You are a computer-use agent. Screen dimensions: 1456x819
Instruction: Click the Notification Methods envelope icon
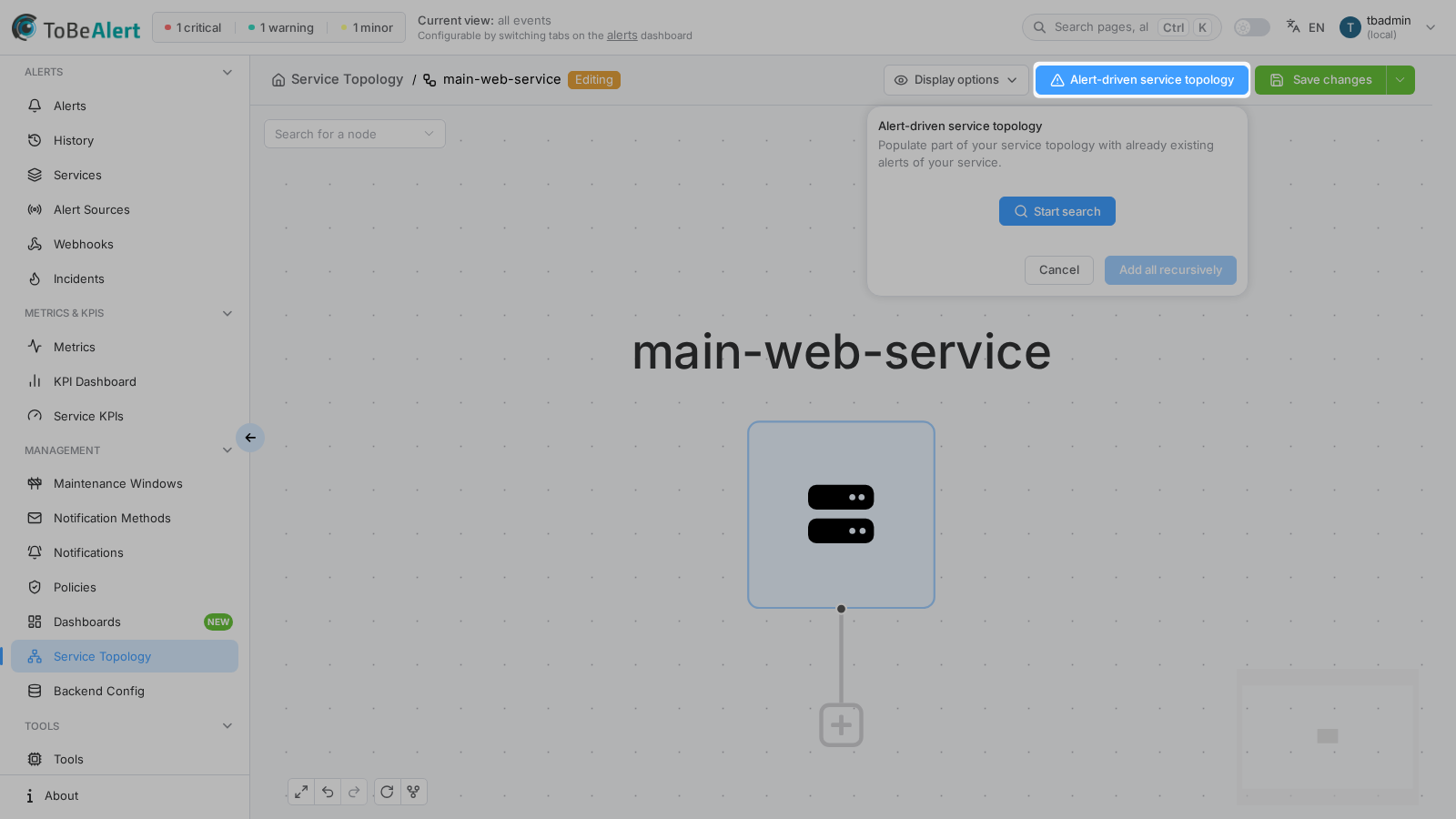(x=35, y=518)
